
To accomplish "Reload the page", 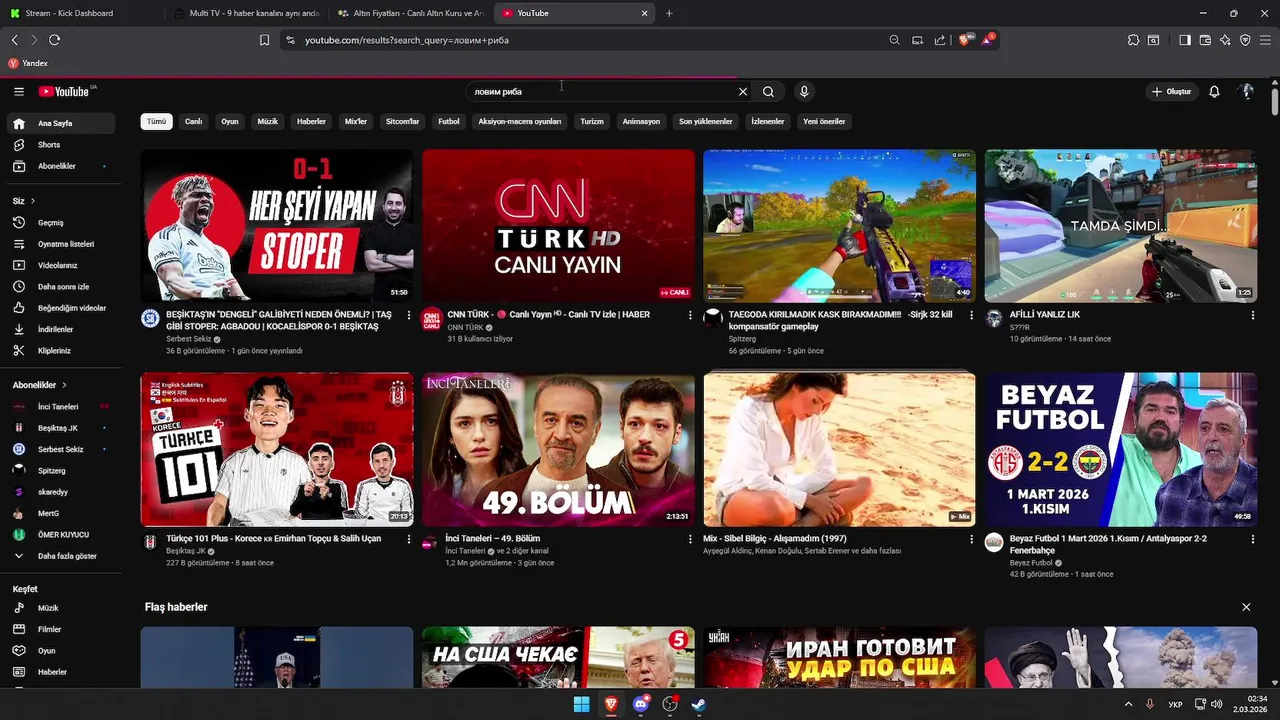I will (x=54, y=40).
